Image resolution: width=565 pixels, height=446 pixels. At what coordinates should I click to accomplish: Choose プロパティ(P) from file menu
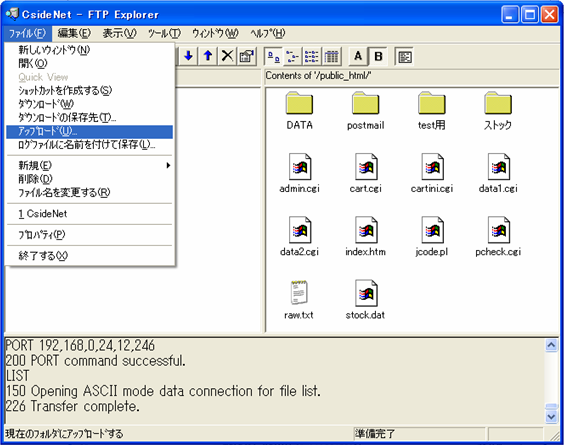click(89, 235)
